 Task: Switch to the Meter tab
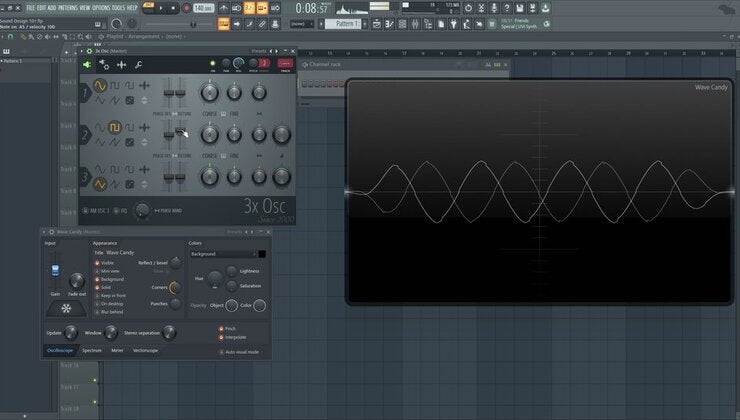[x=117, y=351]
